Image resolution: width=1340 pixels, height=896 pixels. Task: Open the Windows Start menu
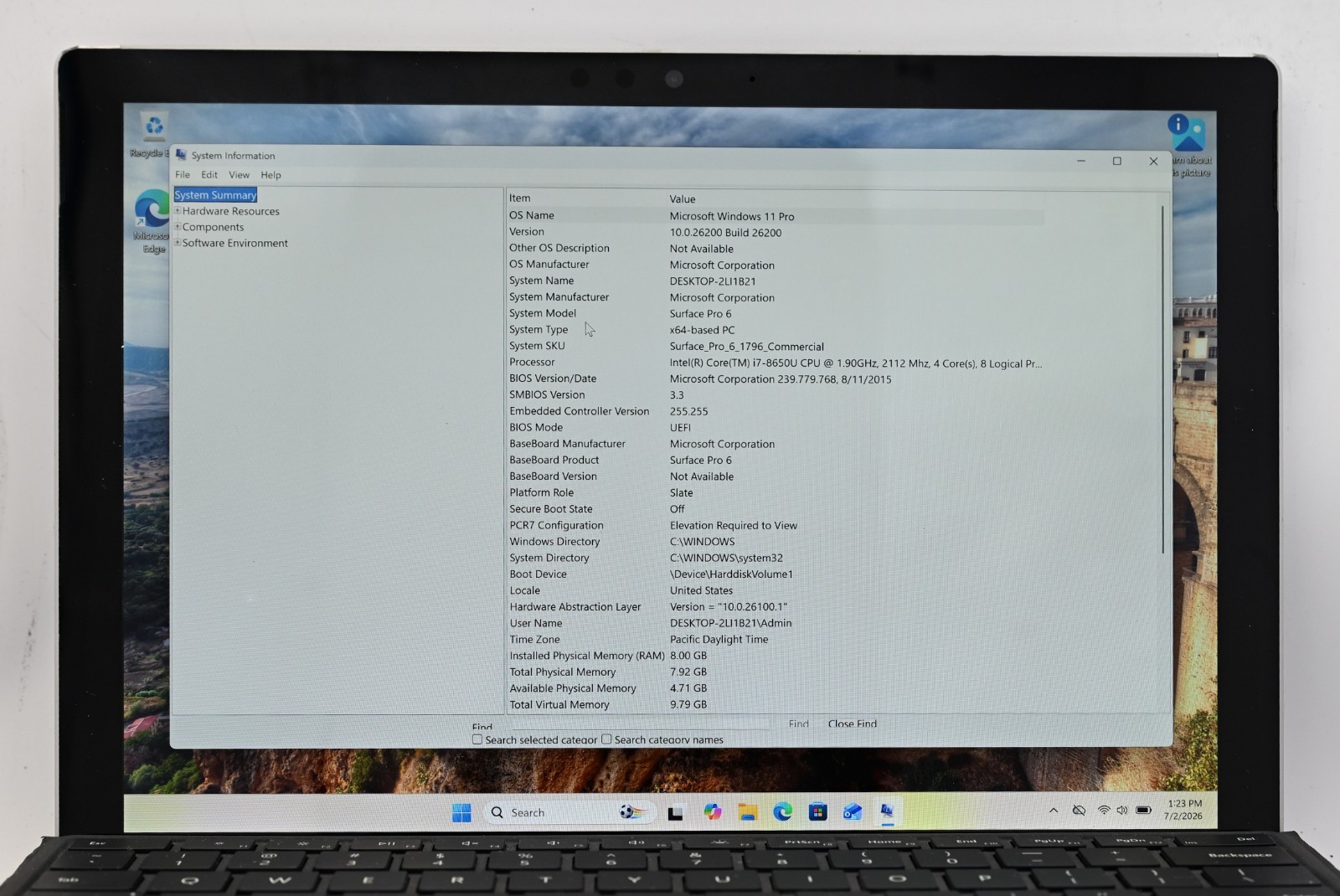[x=461, y=812]
